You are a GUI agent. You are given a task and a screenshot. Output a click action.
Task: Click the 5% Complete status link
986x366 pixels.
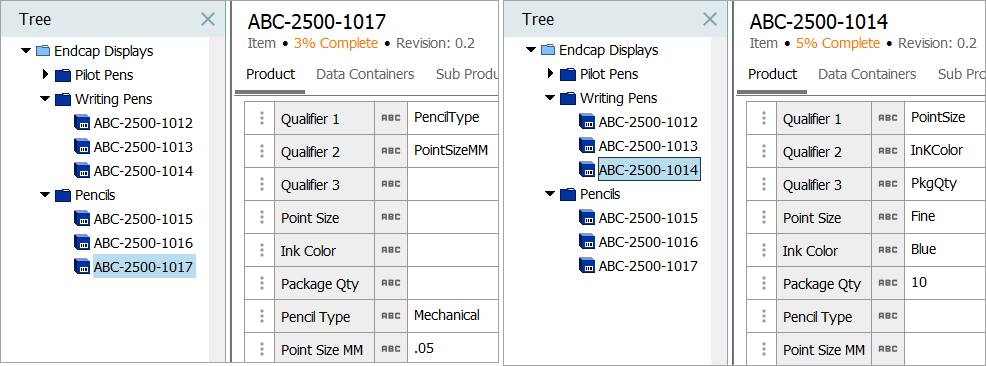[838, 43]
